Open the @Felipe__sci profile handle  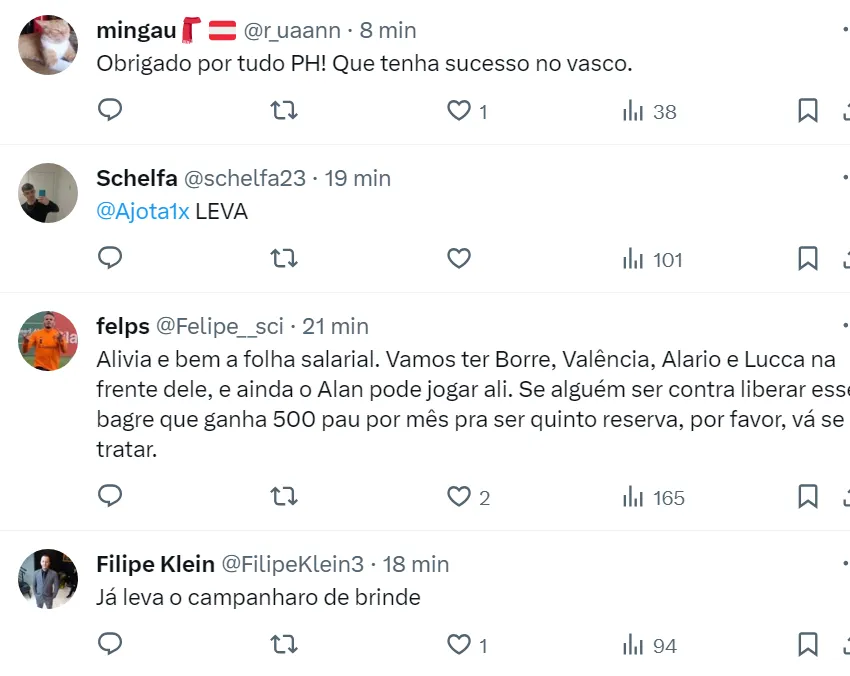click(220, 326)
